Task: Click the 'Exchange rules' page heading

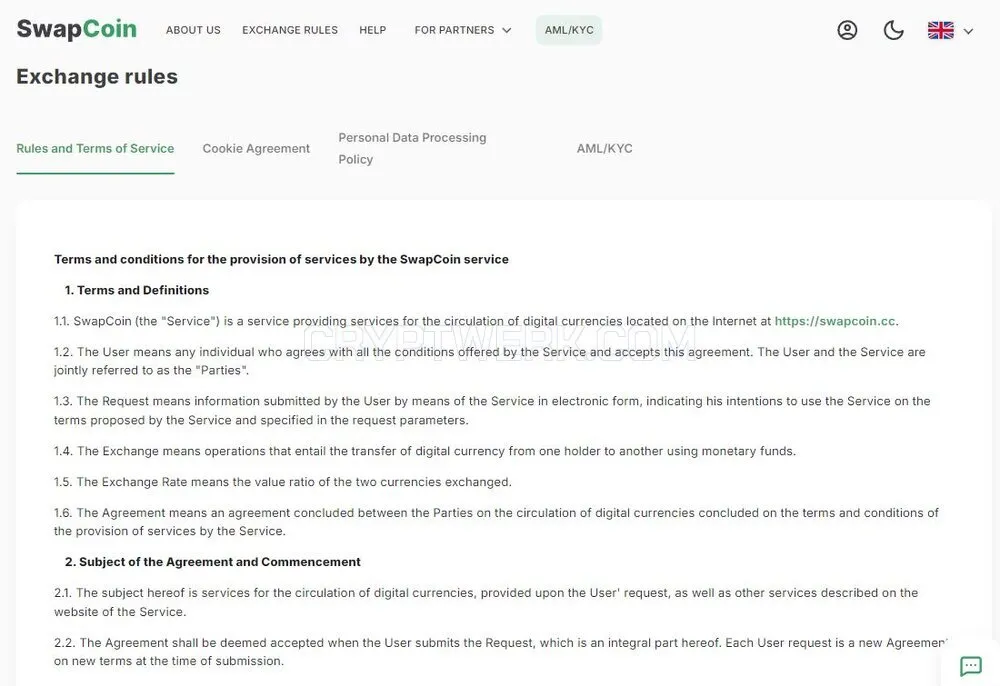Action: (x=97, y=77)
